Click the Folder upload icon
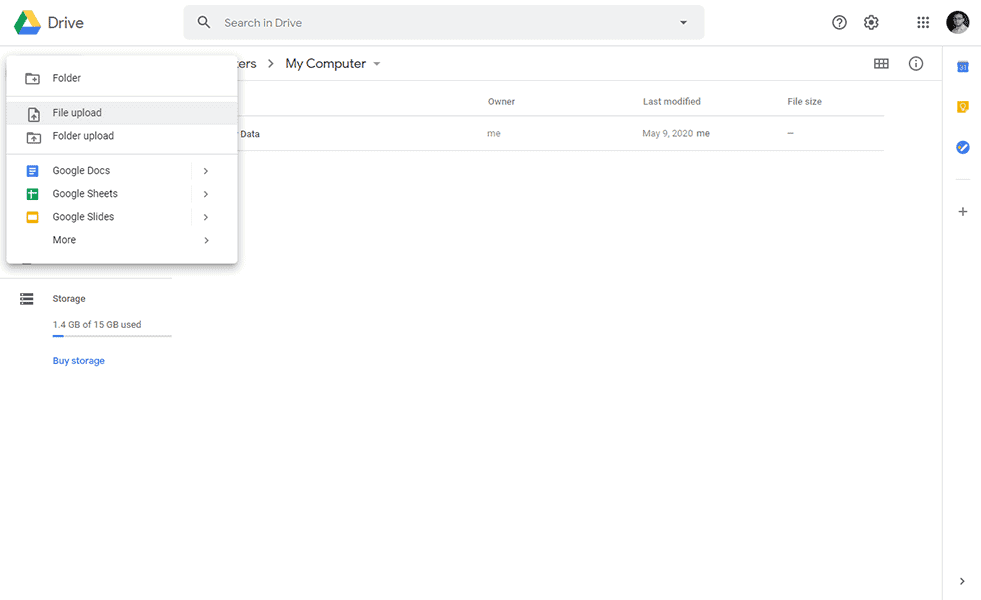The image size is (981, 600). [x=34, y=137]
